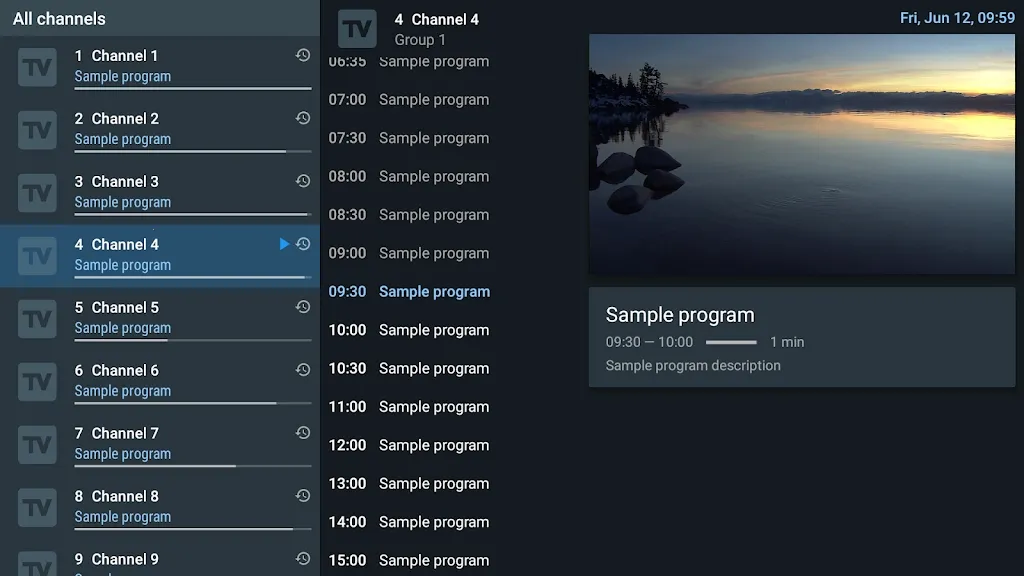Click the history clock icon on Channel 7

[303, 434]
